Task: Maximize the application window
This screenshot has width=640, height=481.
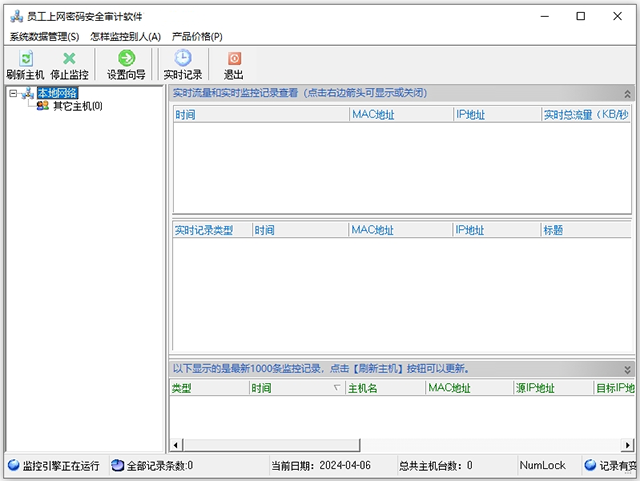Action: [x=580, y=16]
